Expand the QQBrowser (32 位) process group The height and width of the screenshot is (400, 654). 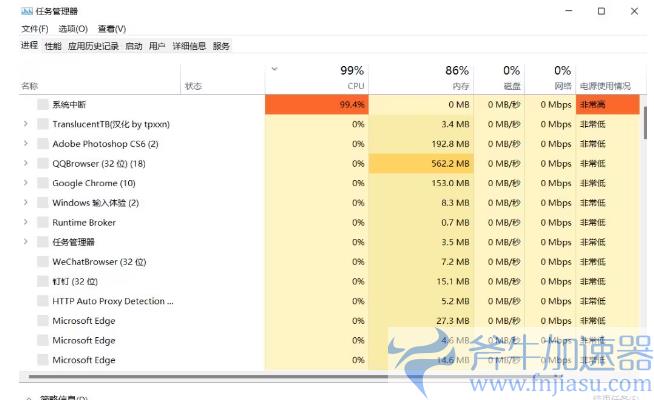click(x=25, y=163)
